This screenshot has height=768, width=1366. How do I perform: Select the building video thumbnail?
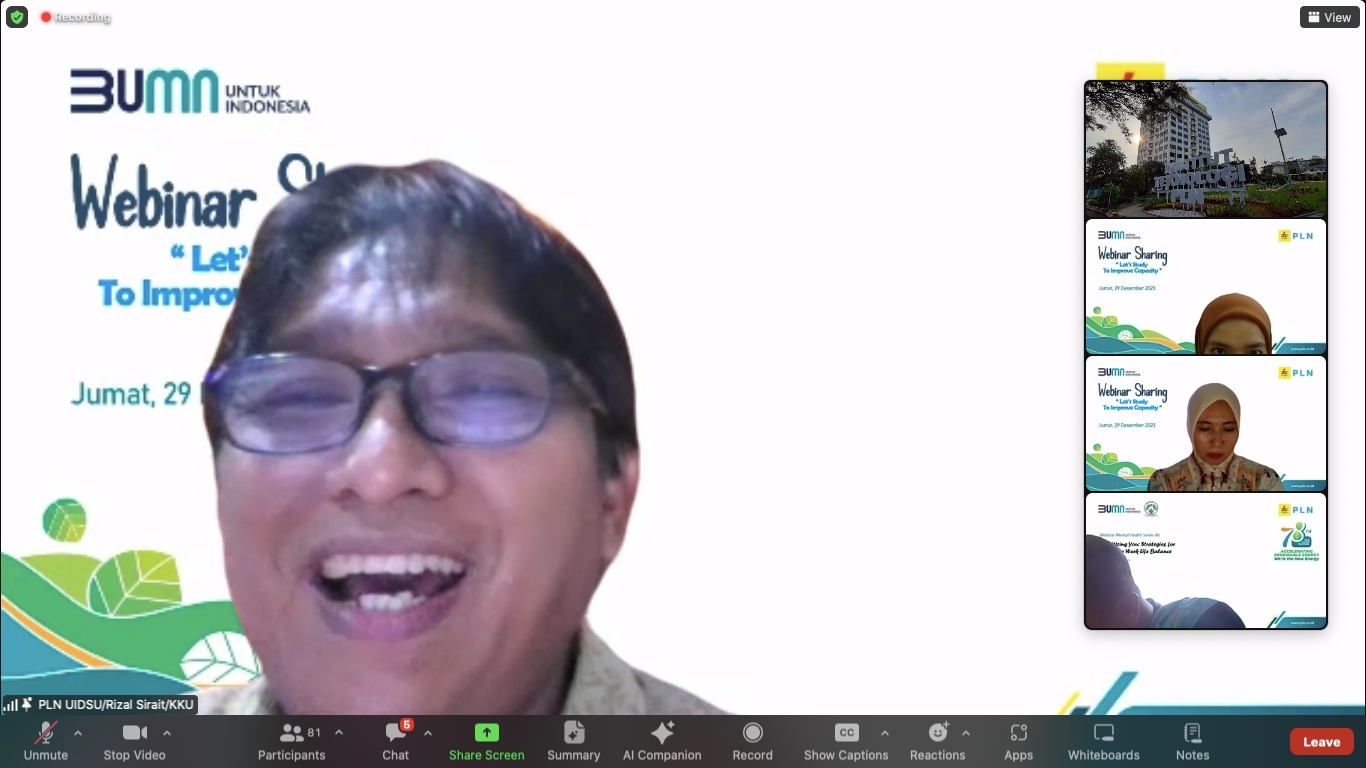tap(1205, 149)
